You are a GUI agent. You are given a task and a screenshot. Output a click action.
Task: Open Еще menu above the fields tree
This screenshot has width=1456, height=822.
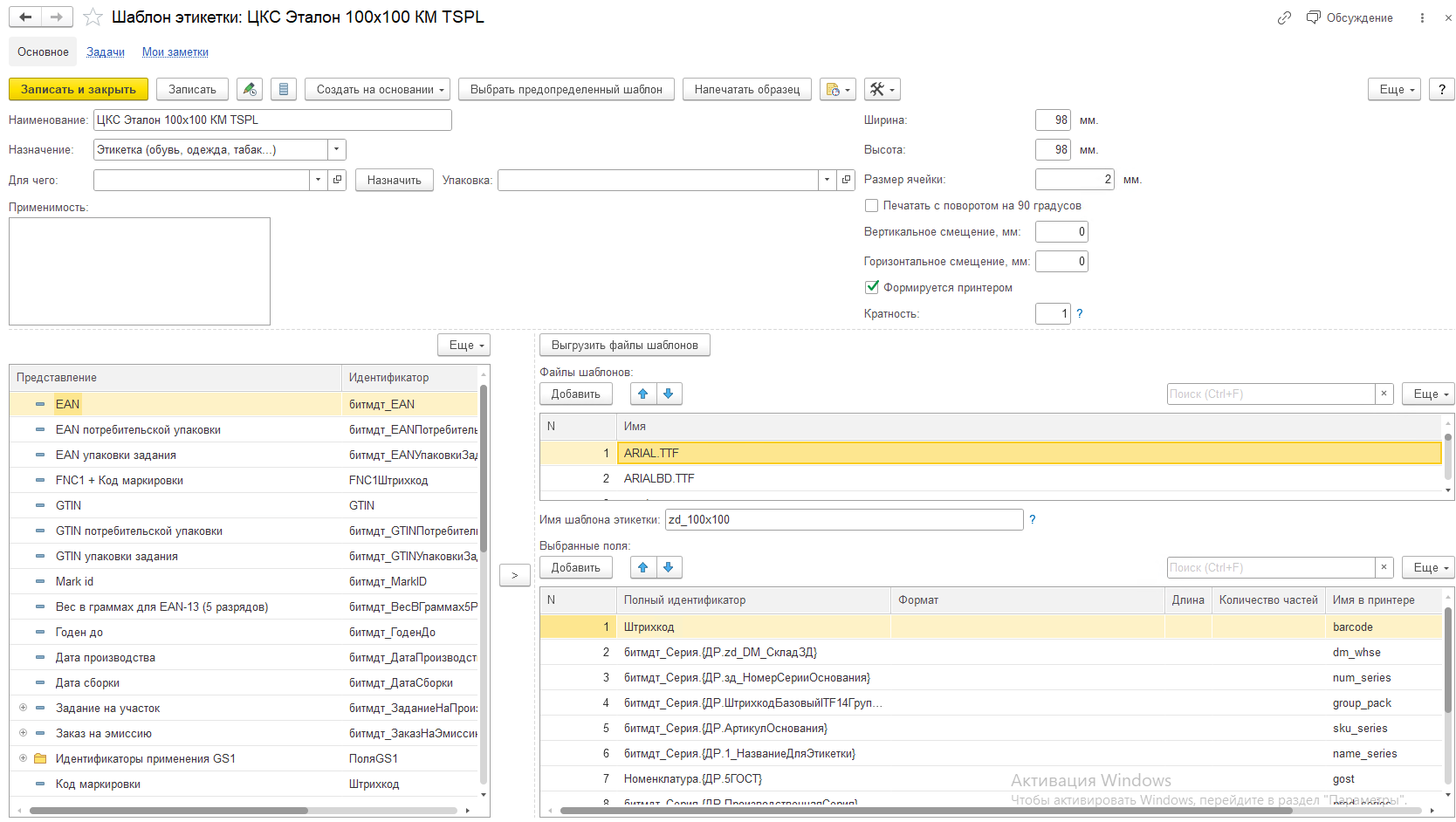(x=464, y=345)
